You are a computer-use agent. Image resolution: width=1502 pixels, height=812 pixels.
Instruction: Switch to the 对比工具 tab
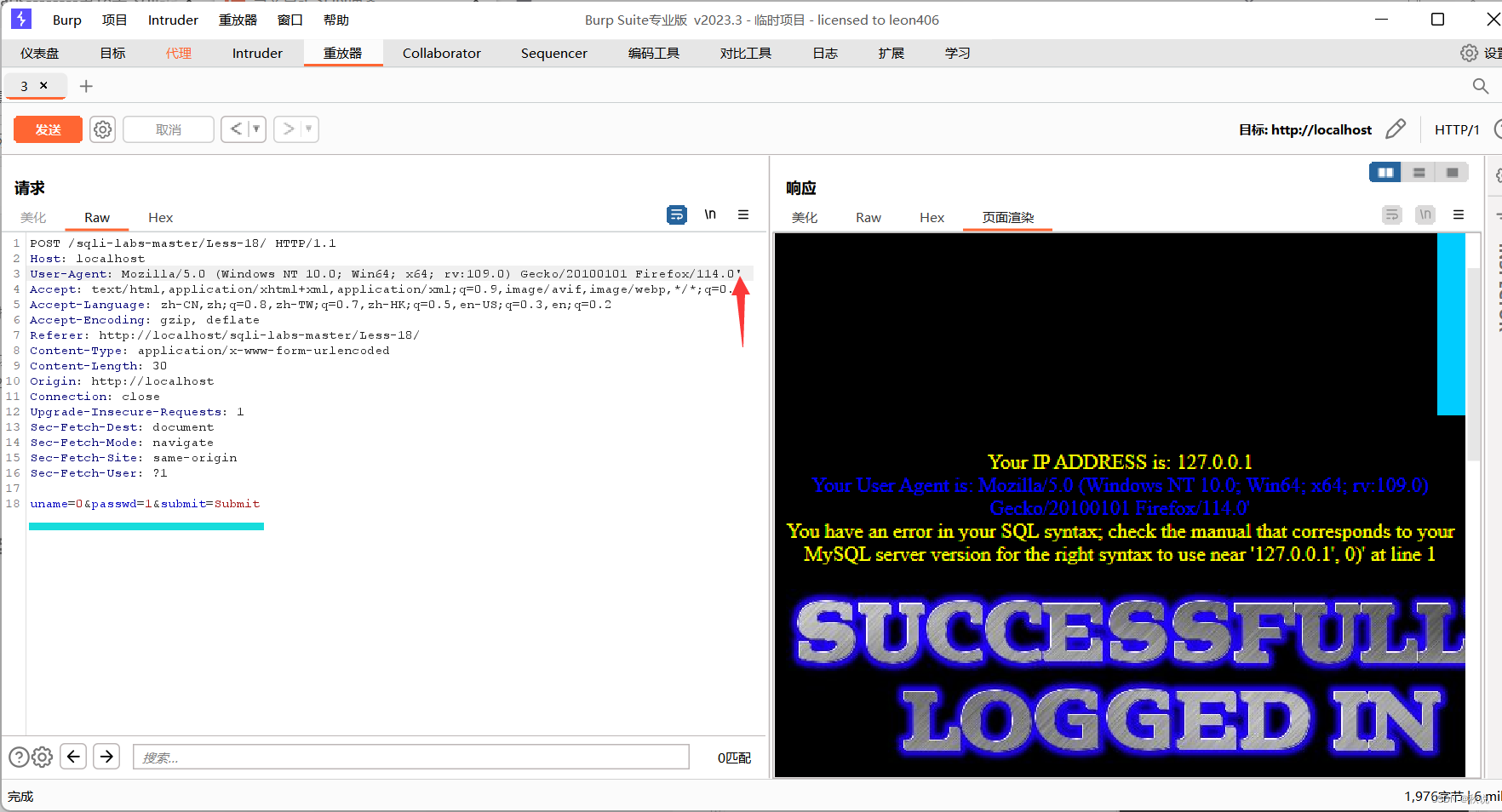point(746,53)
